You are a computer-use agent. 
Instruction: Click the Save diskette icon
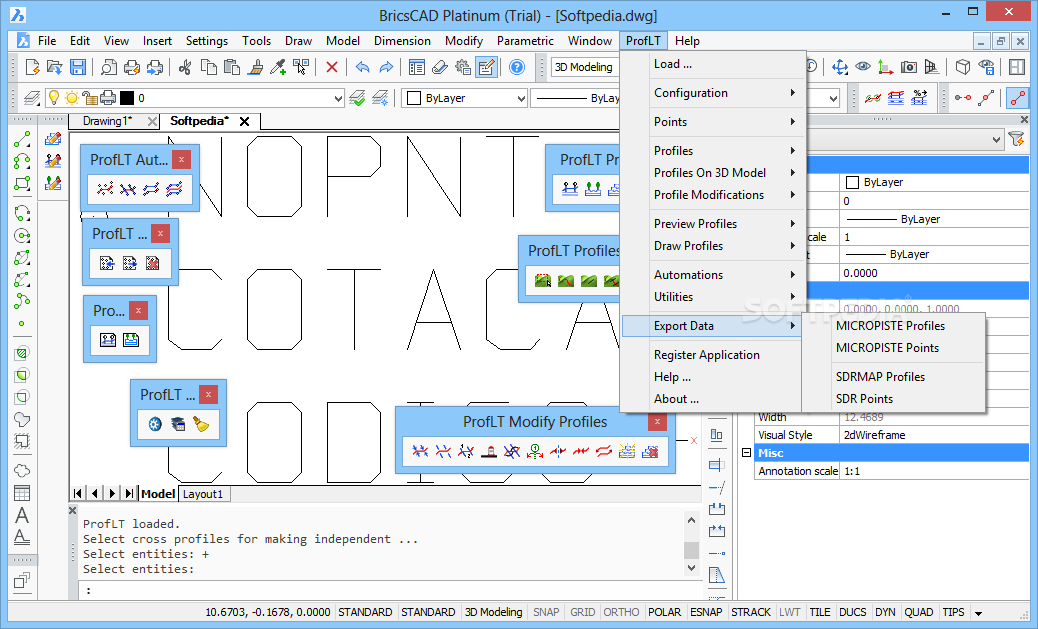(77, 67)
